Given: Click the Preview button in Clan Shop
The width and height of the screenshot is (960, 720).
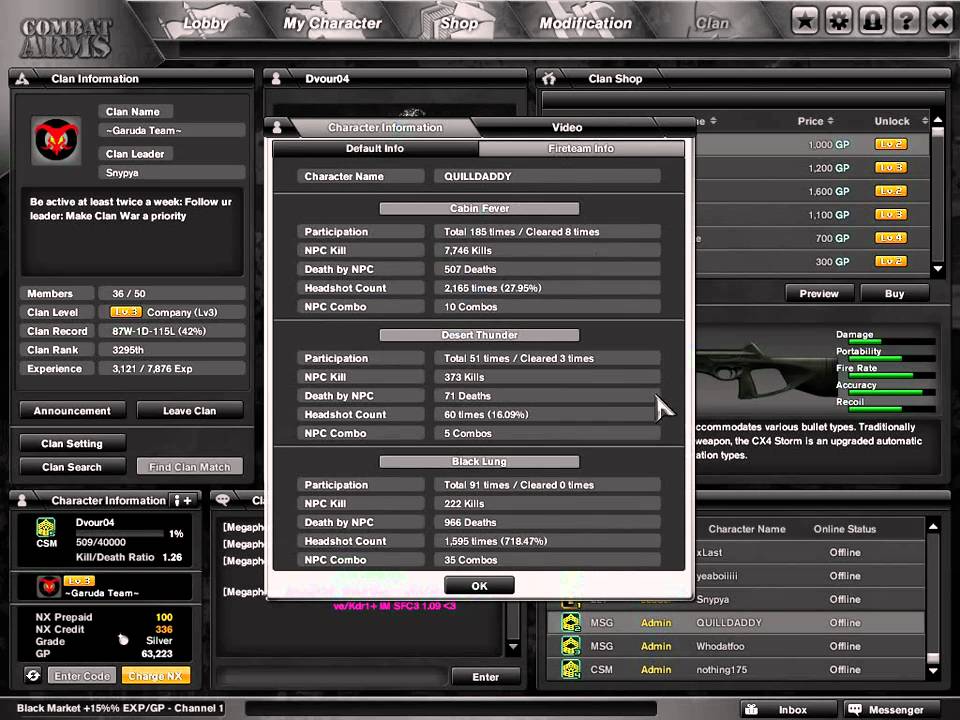Looking at the screenshot, I should pos(819,293).
